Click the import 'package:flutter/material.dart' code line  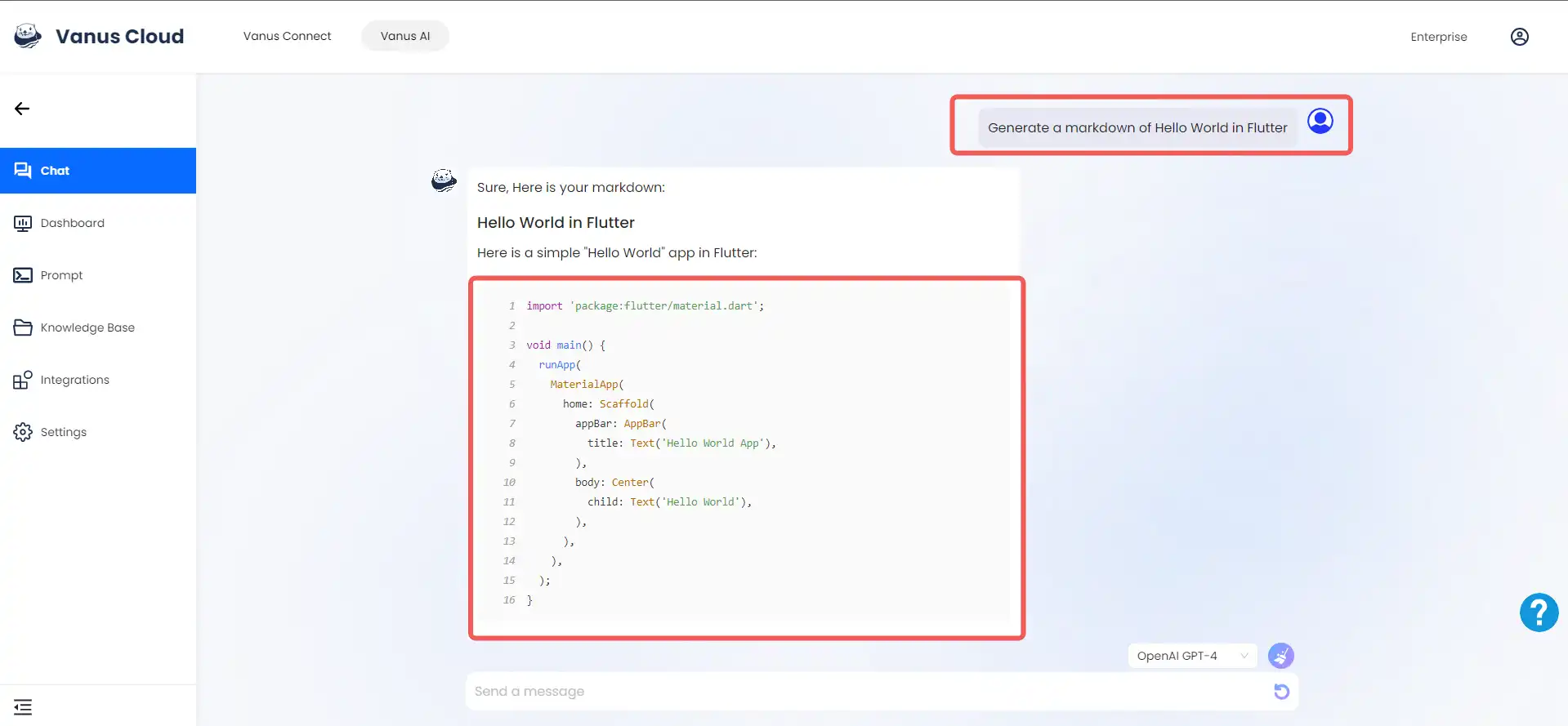click(x=646, y=305)
